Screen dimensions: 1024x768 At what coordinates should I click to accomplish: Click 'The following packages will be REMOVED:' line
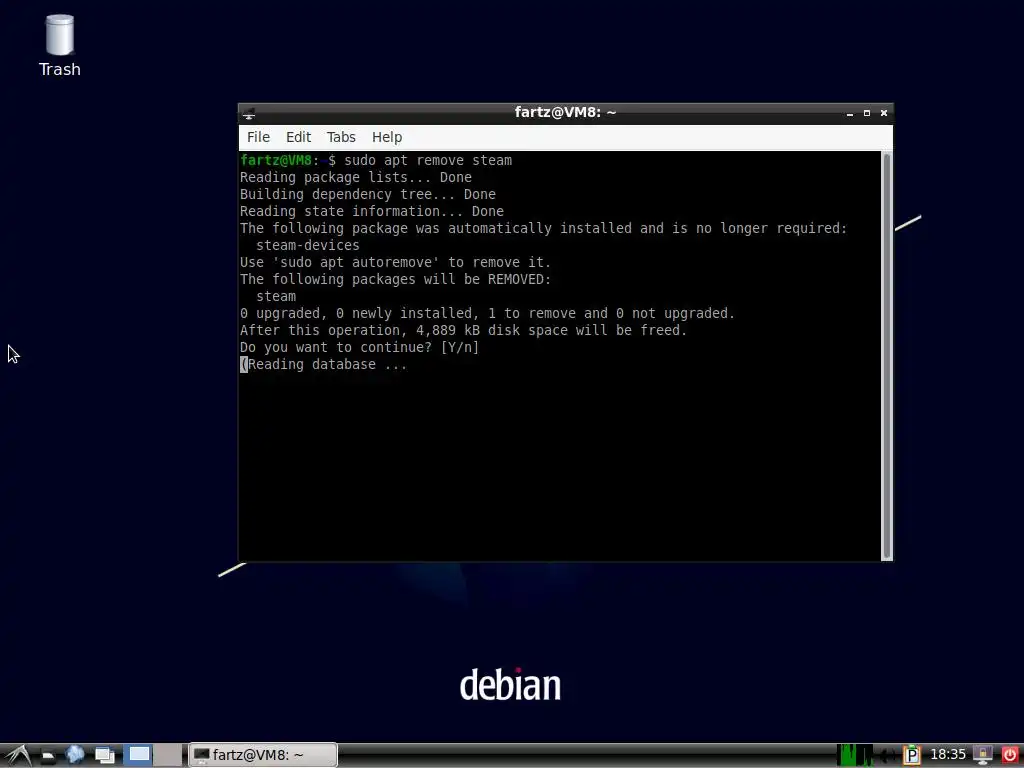[396, 280]
